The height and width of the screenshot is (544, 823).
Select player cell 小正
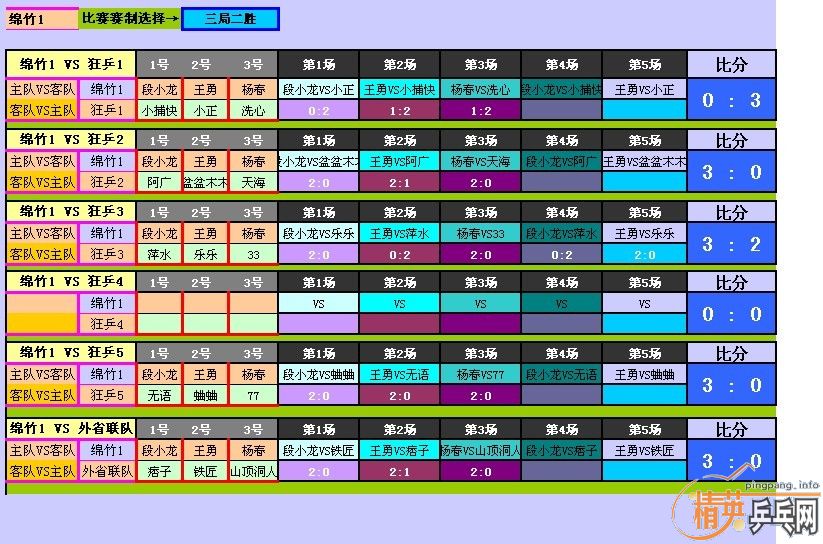[205, 110]
